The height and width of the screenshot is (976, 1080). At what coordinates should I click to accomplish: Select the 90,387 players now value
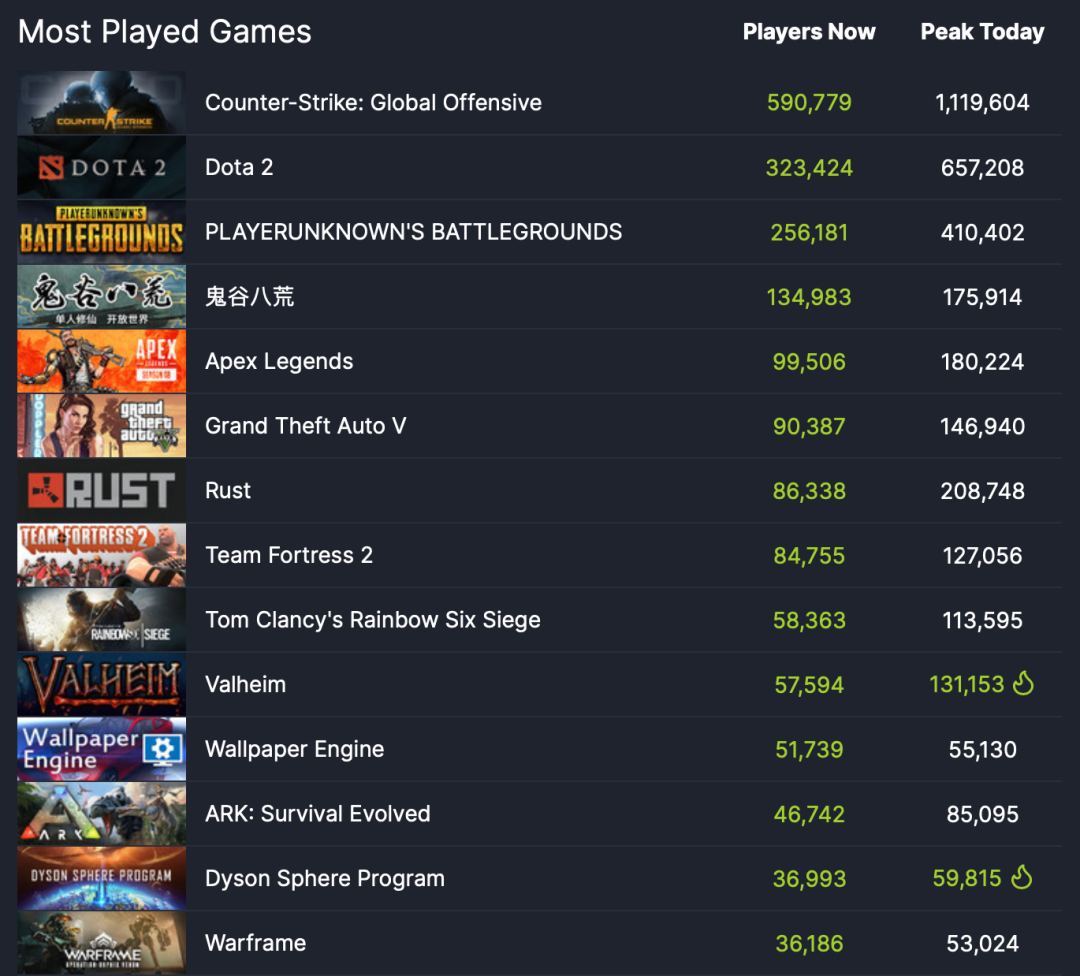pyautogui.click(x=809, y=427)
